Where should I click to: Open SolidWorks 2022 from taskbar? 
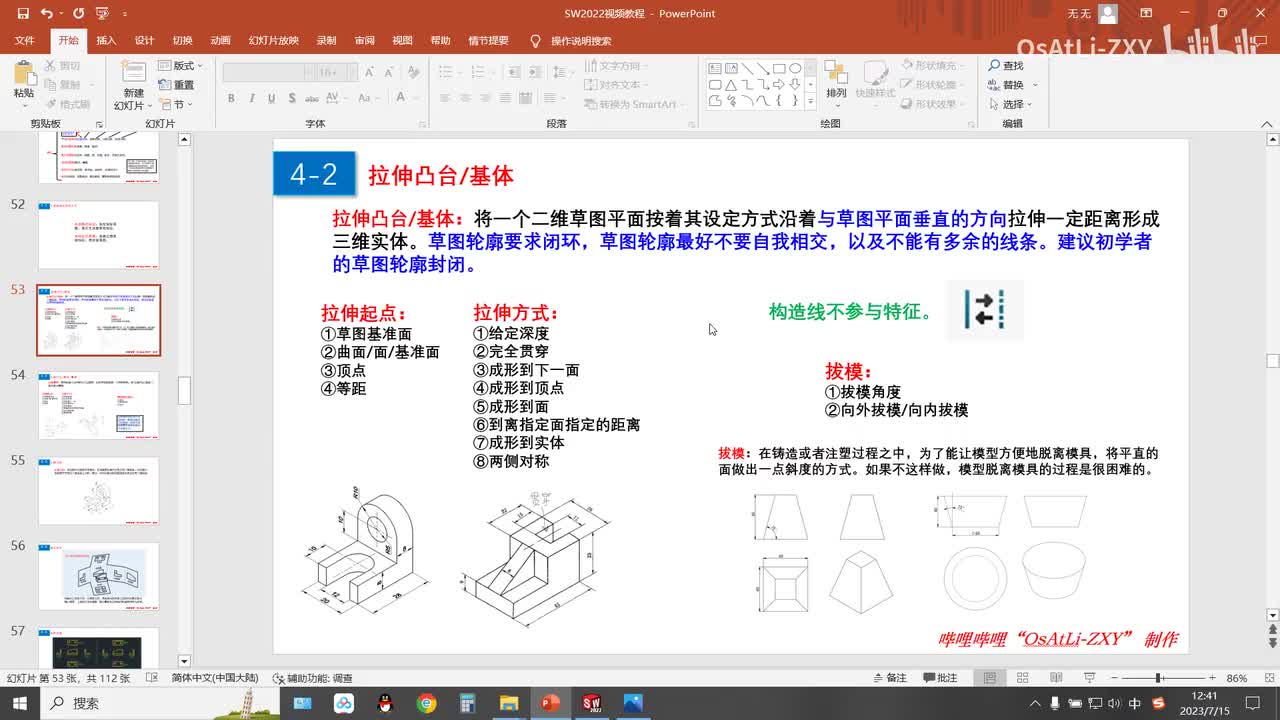point(591,703)
